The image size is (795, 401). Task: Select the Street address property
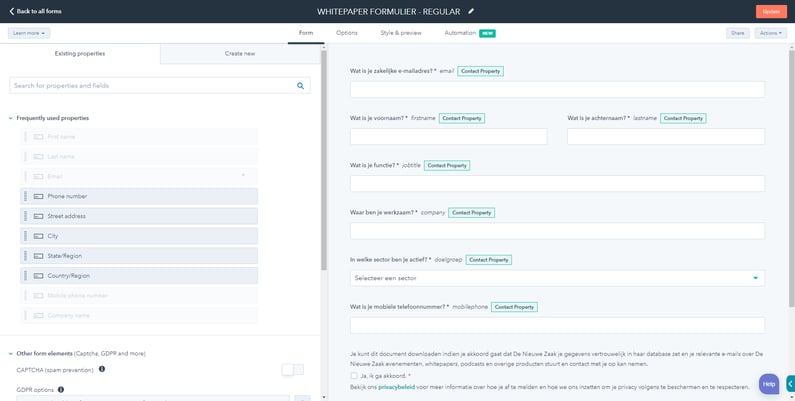[x=139, y=216]
